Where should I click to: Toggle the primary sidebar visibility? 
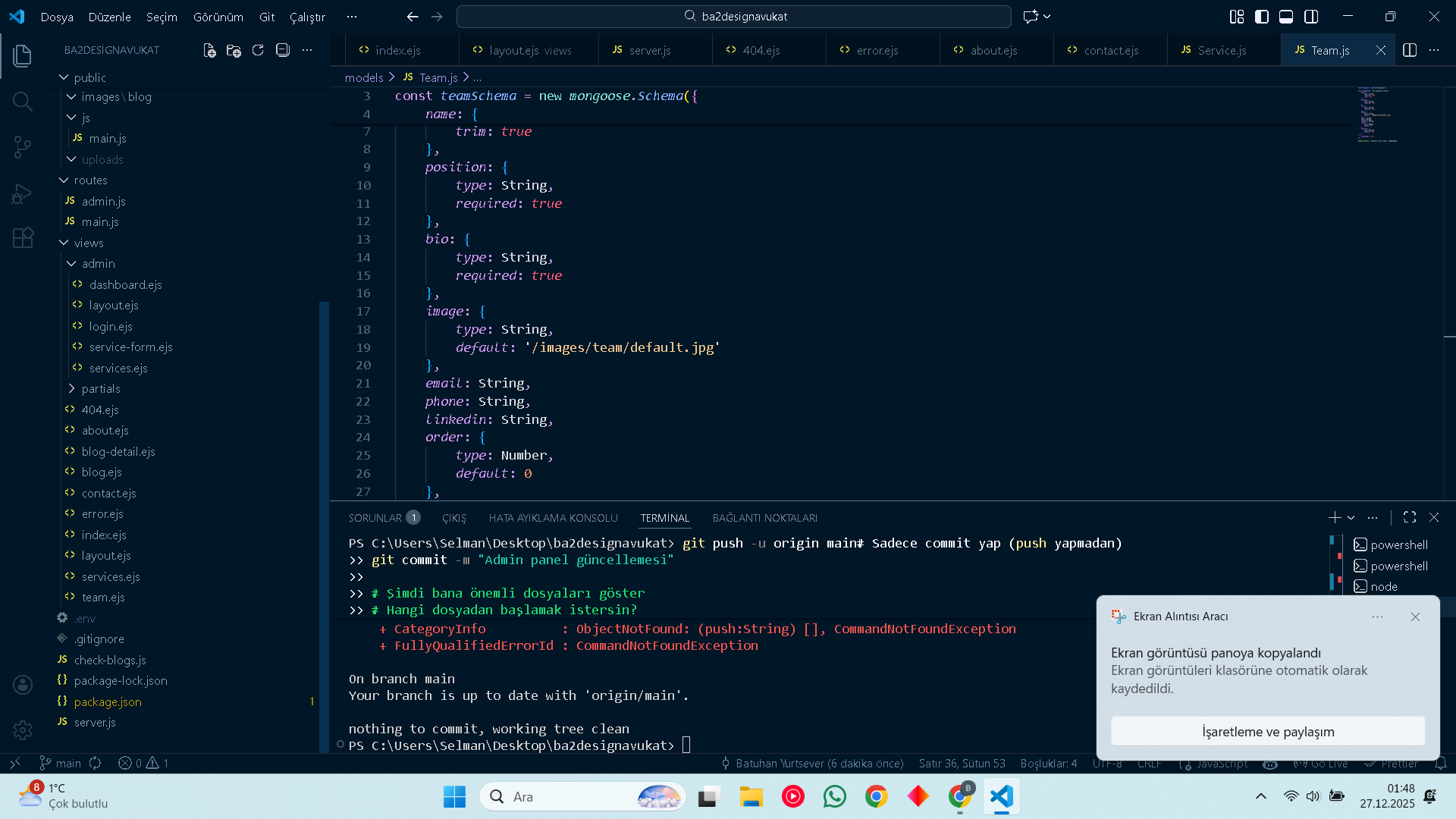(1262, 16)
